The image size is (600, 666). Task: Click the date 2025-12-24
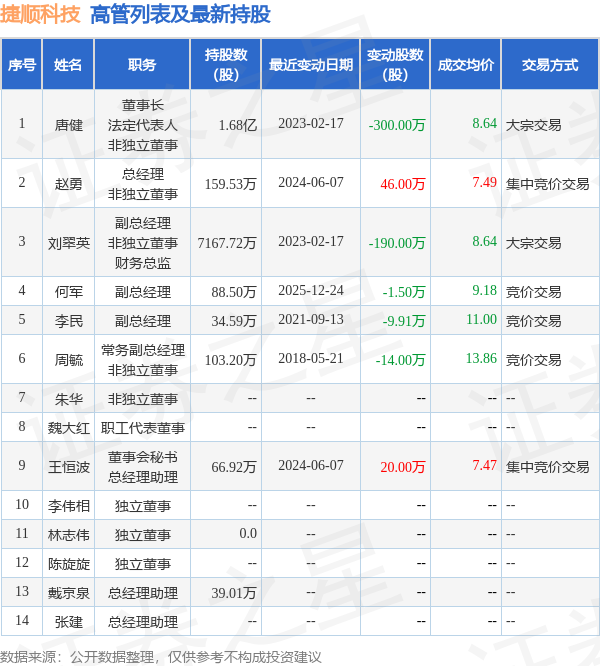click(311, 291)
